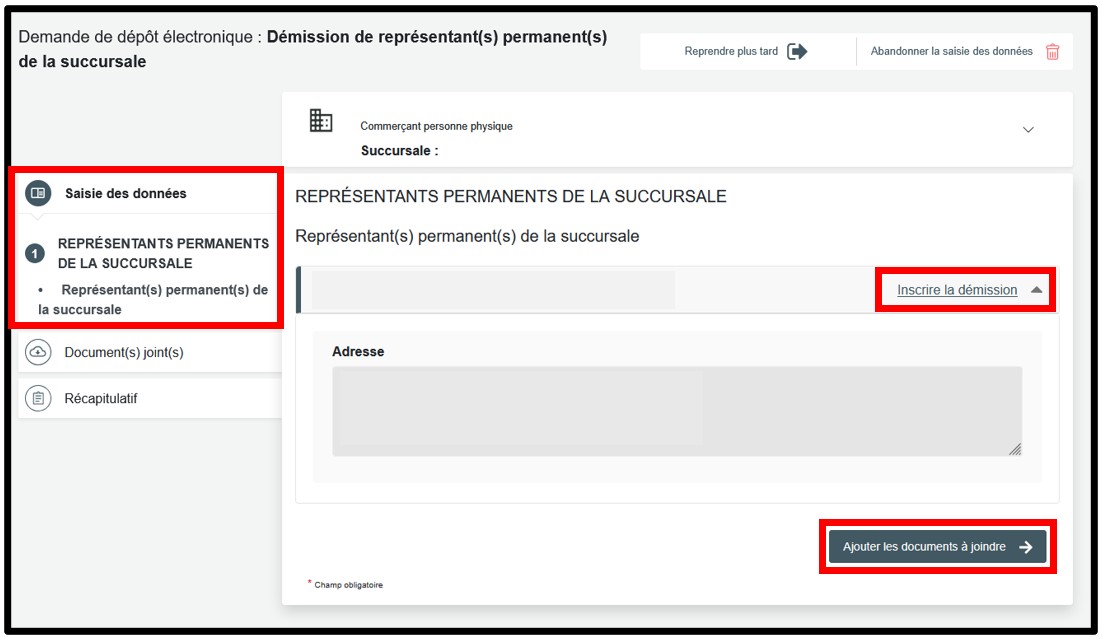The width and height of the screenshot is (1102, 637).
Task: Select REPRÉSENTANTS PERMANENTS DE LA SUCCURSALE step
Action: click(163, 254)
